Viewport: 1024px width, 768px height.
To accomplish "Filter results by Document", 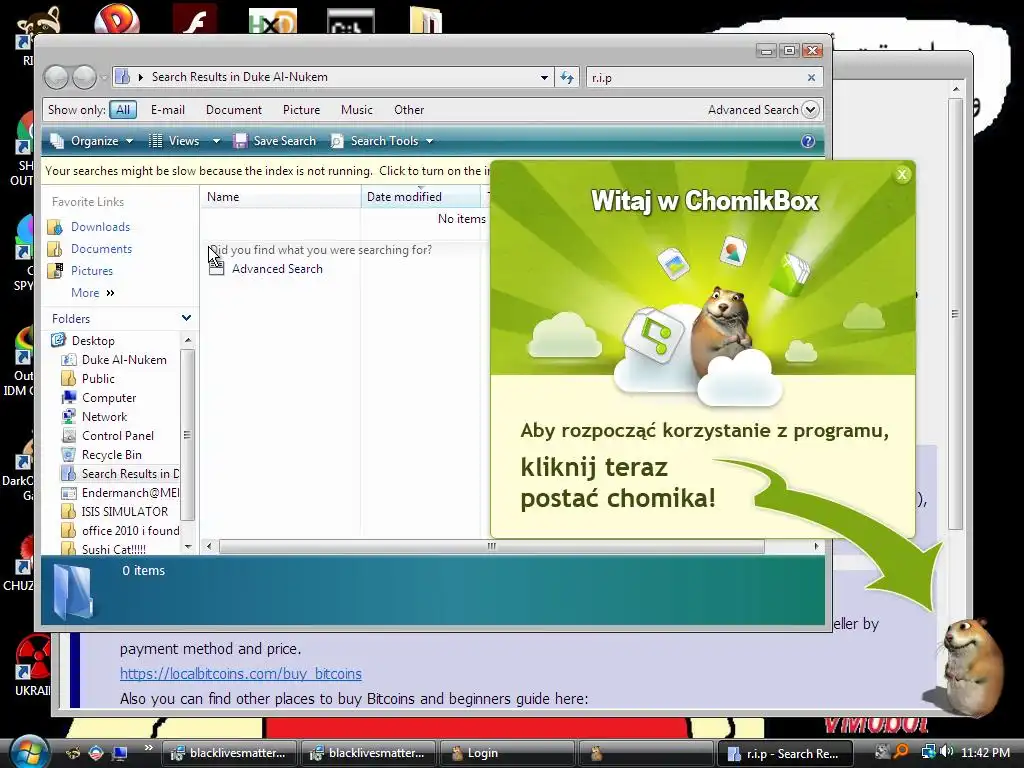I will [234, 110].
